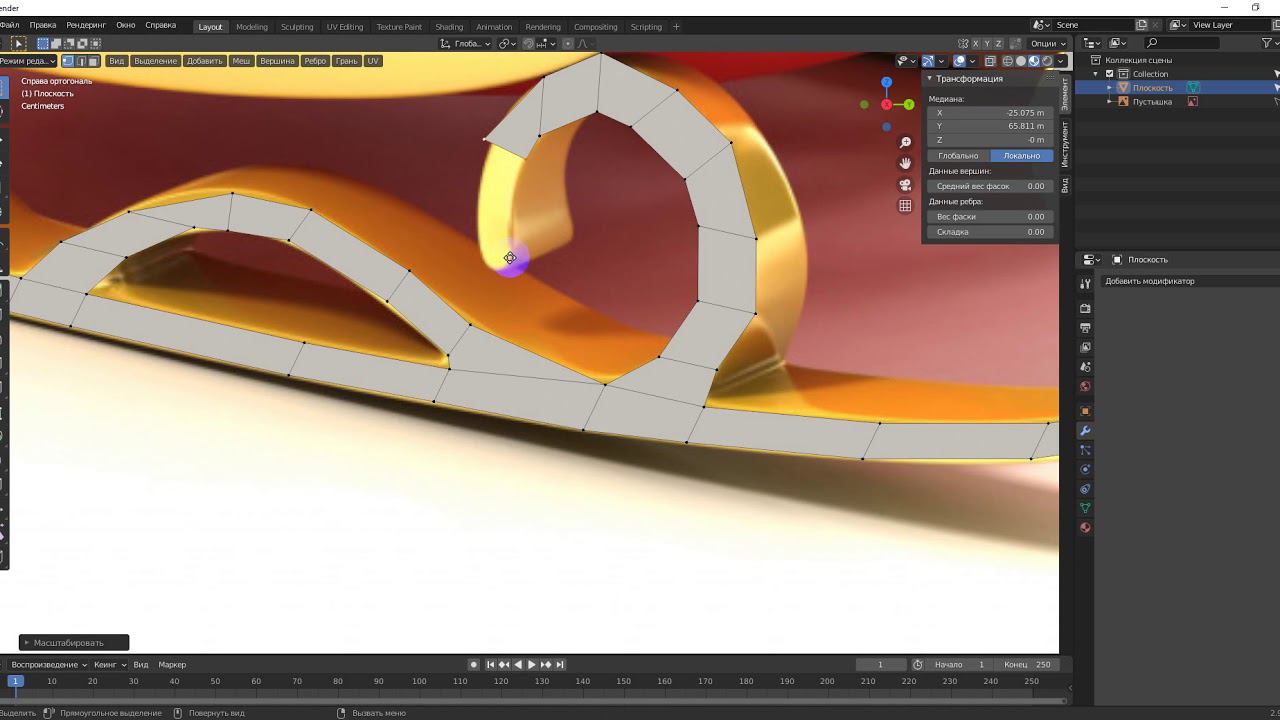Toggle the Collection visibility checkbox in outliner

click(x=1110, y=74)
